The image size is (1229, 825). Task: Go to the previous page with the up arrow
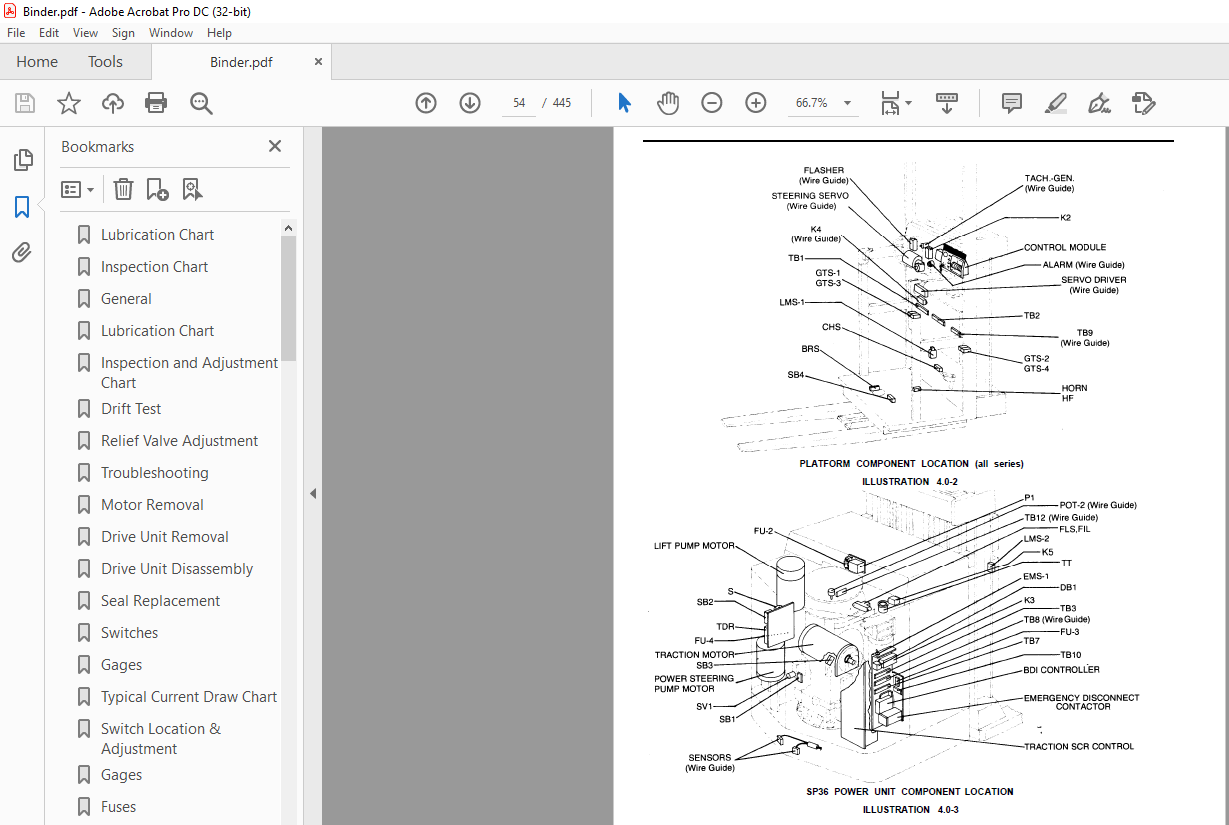pos(426,103)
